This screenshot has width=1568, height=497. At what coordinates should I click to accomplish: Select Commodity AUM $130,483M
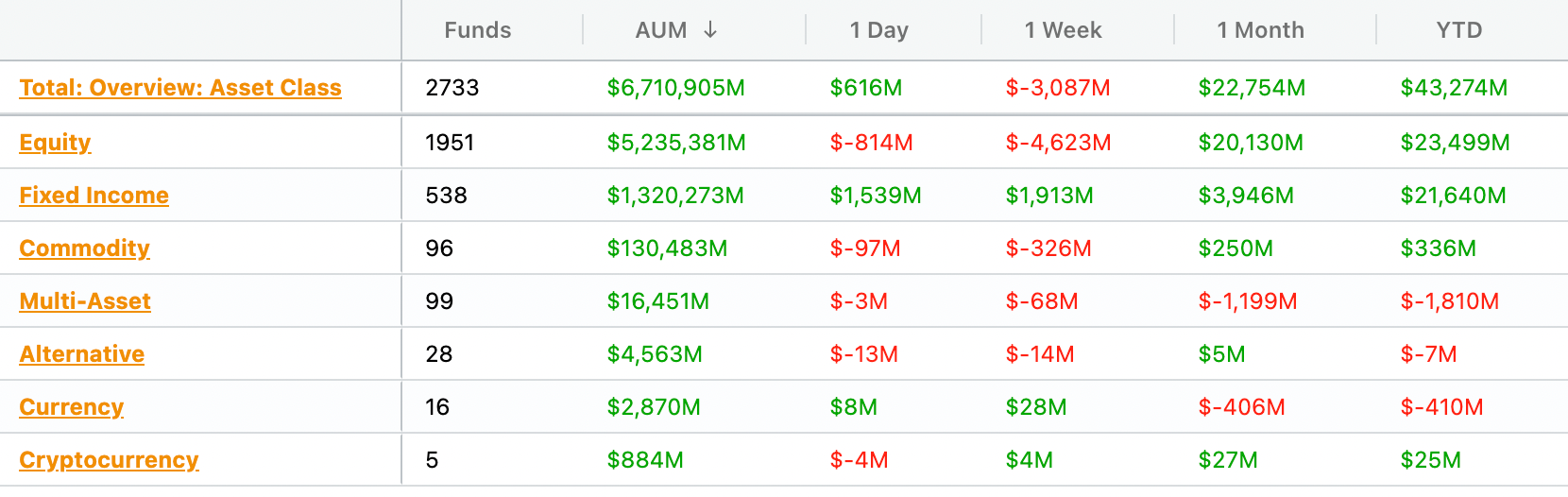coord(667,248)
